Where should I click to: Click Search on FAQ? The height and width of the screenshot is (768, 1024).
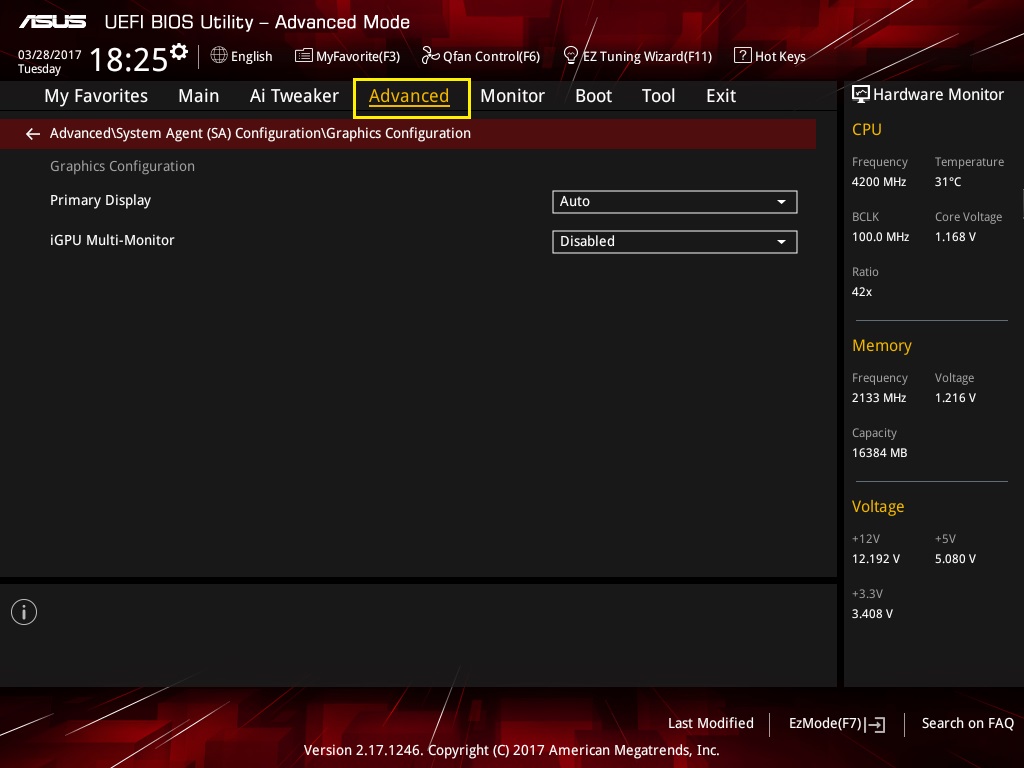click(967, 724)
